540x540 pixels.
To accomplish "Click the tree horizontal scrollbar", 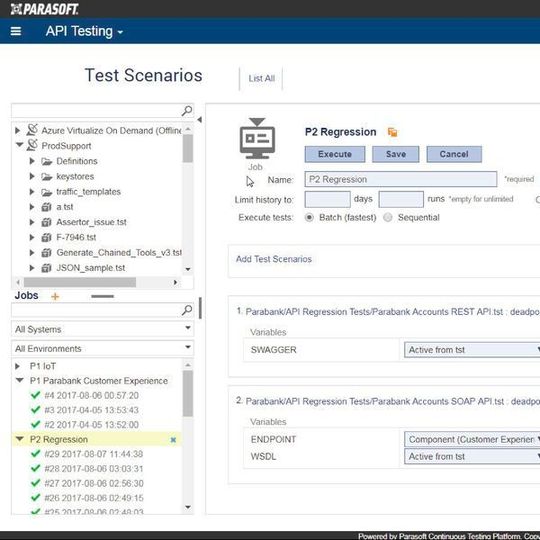I will [80, 282].
